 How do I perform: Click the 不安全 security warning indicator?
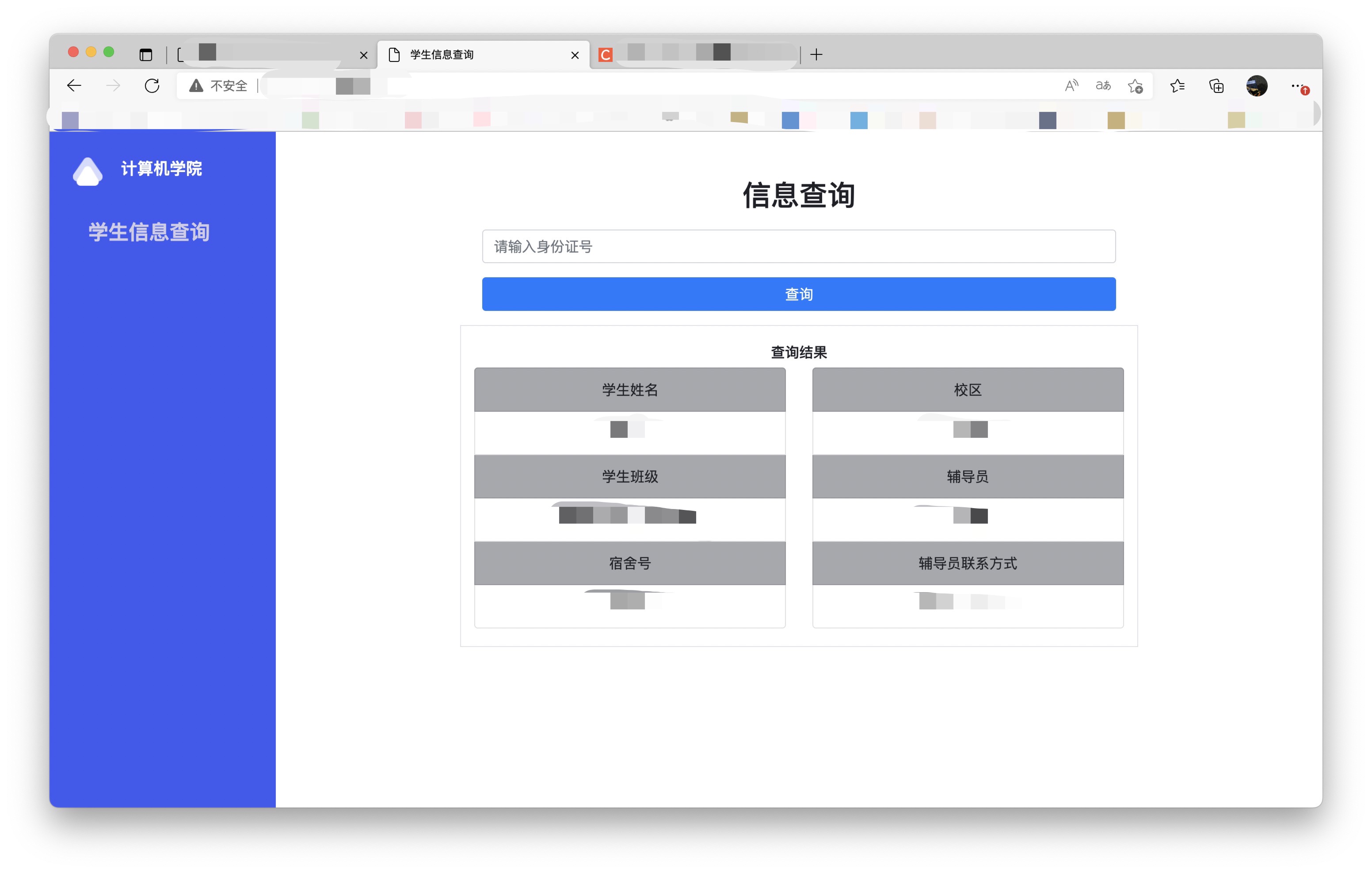coord(219,85)
